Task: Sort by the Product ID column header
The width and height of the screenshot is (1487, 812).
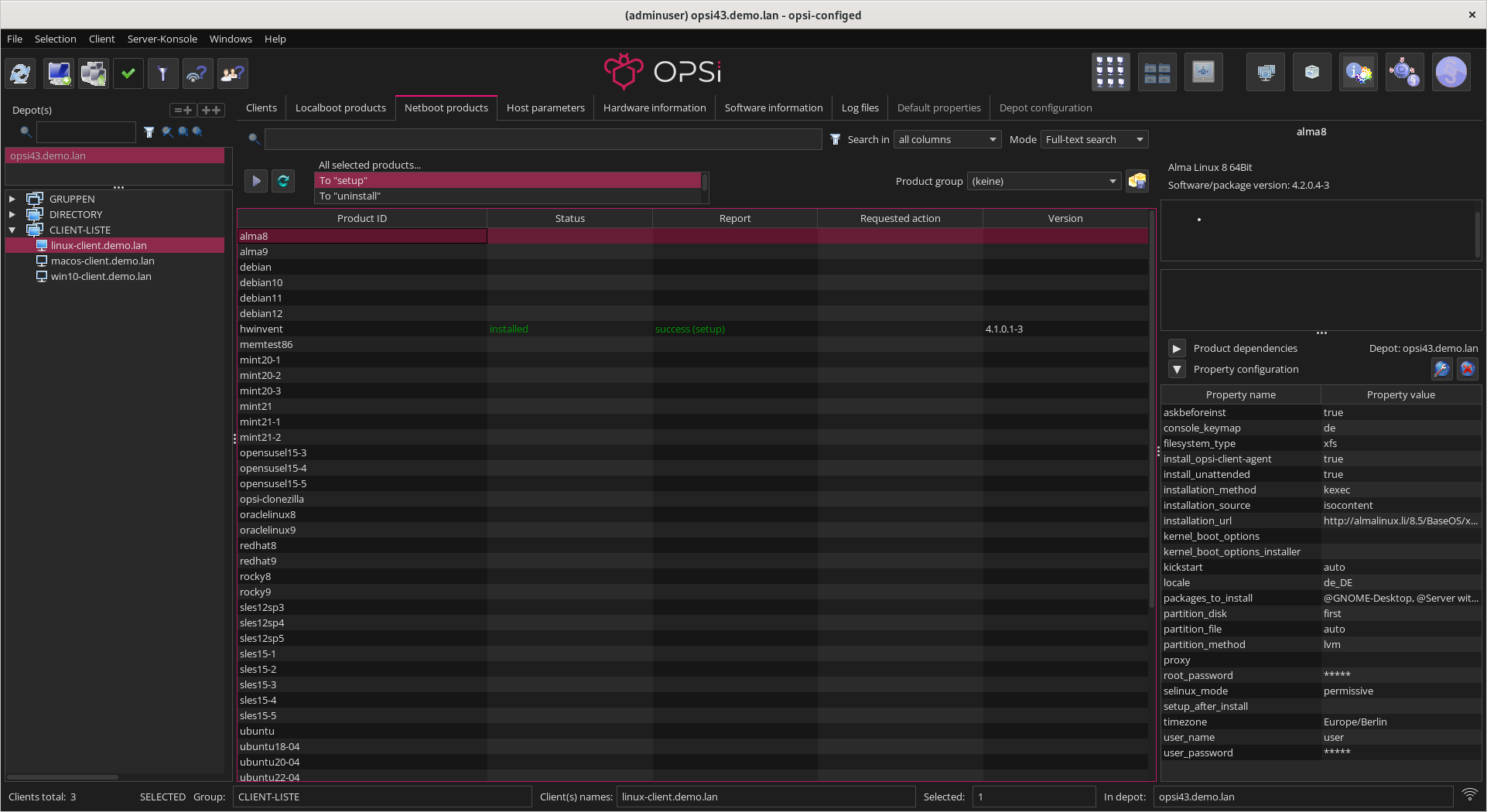Action: (362, 219)
